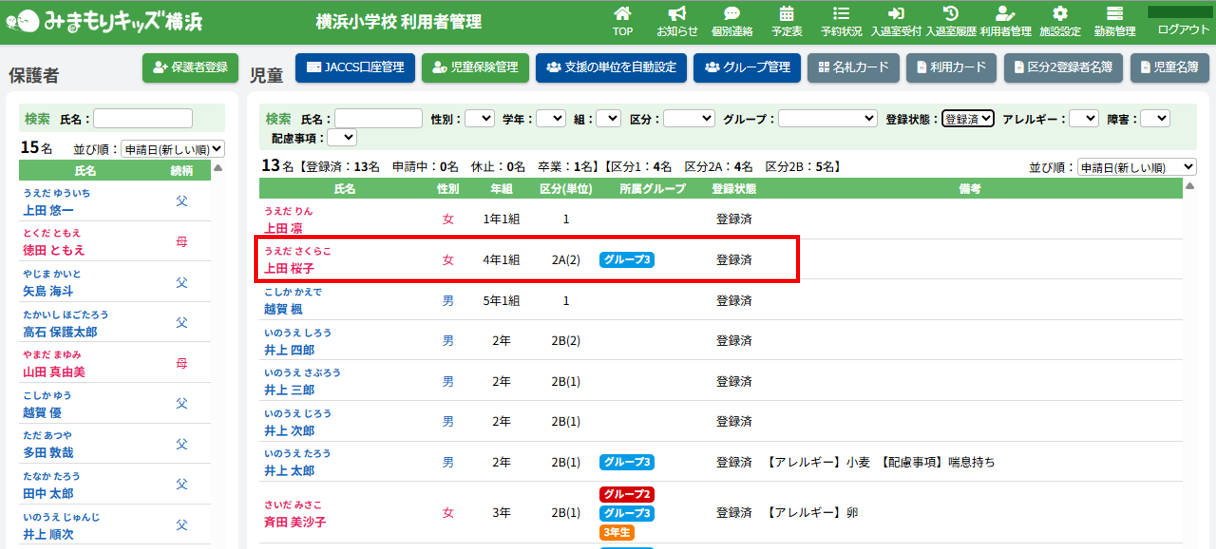Expand the アレルギー filter dropdown

1083,118
